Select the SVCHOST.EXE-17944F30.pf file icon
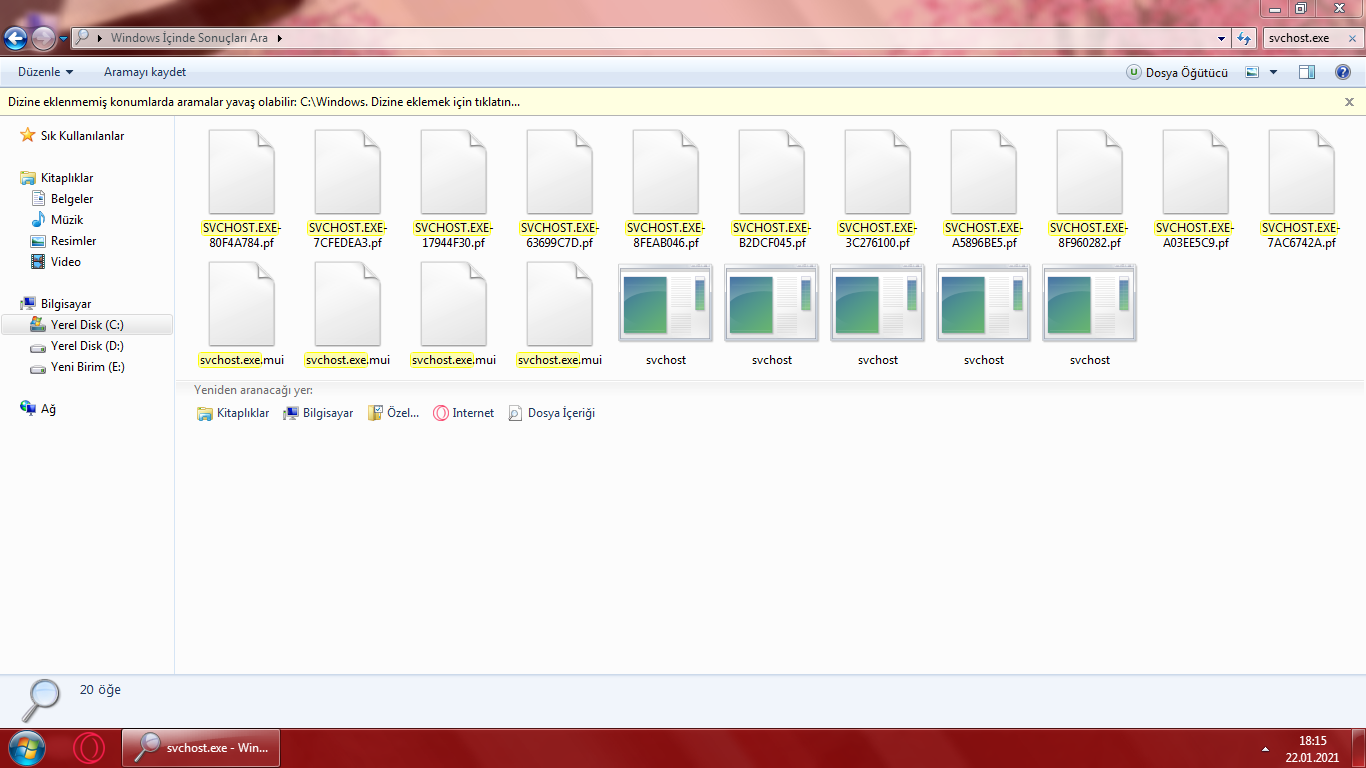1366x768 pixels. point(453,171)
